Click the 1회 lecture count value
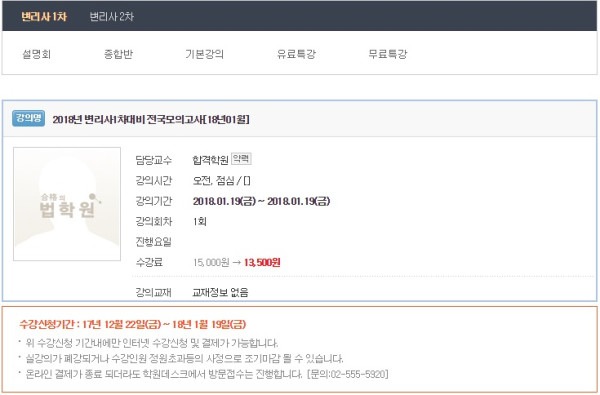Viewport: 600px width, 395px height. click(200, 221)
